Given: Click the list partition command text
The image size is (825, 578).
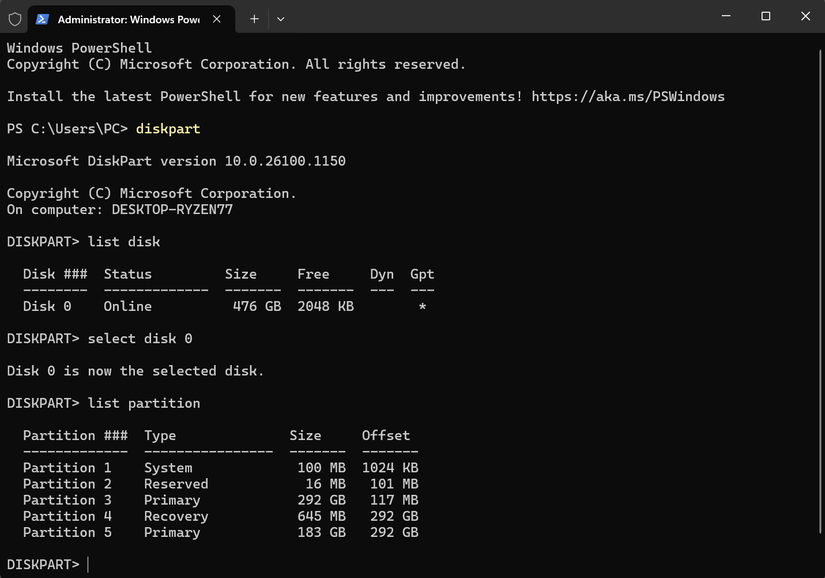Looking at the screenshot, I should click(142, 402).
